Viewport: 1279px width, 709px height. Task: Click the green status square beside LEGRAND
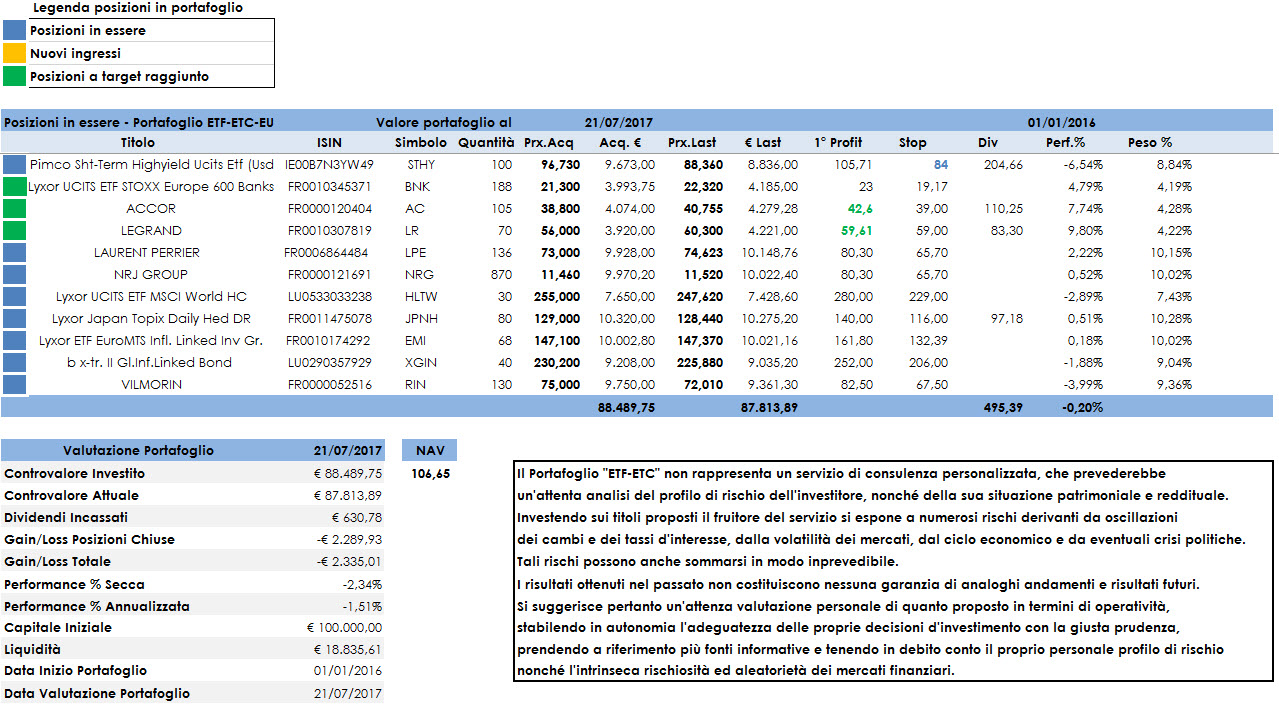click(14, 231)
